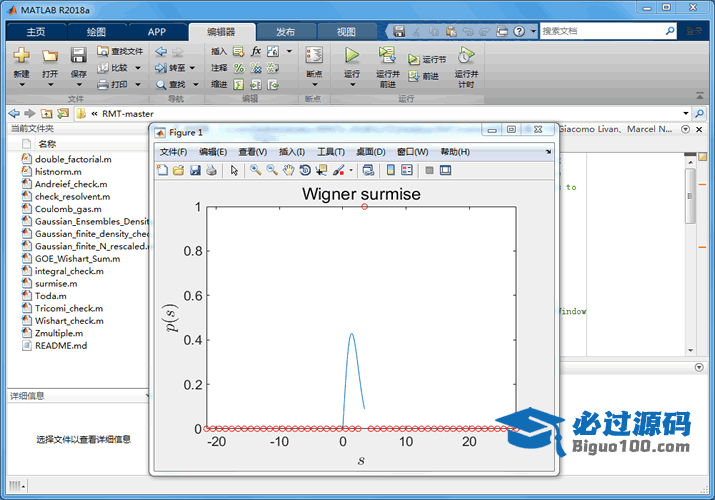This screenshot has width=715, height=500.
Task: Collapse the toolstrip with the minimize arrow
Action: 699,96
